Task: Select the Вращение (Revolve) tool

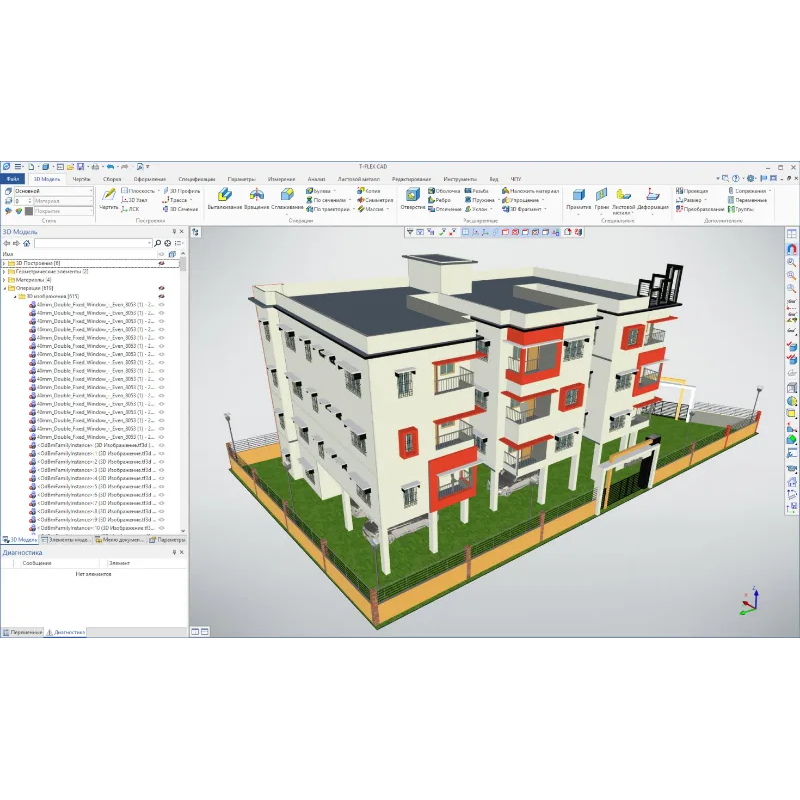Action: coord(257,196)
